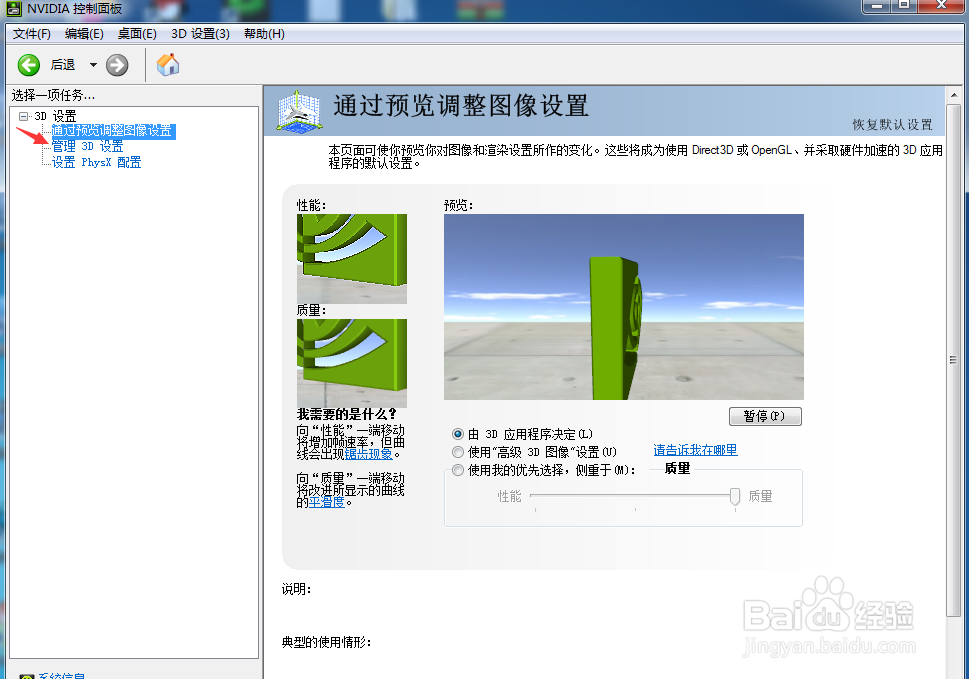Click the right pane vertical scrollbar thumb
The height and width of the screenshot is (679, 969).
(954, 360)
